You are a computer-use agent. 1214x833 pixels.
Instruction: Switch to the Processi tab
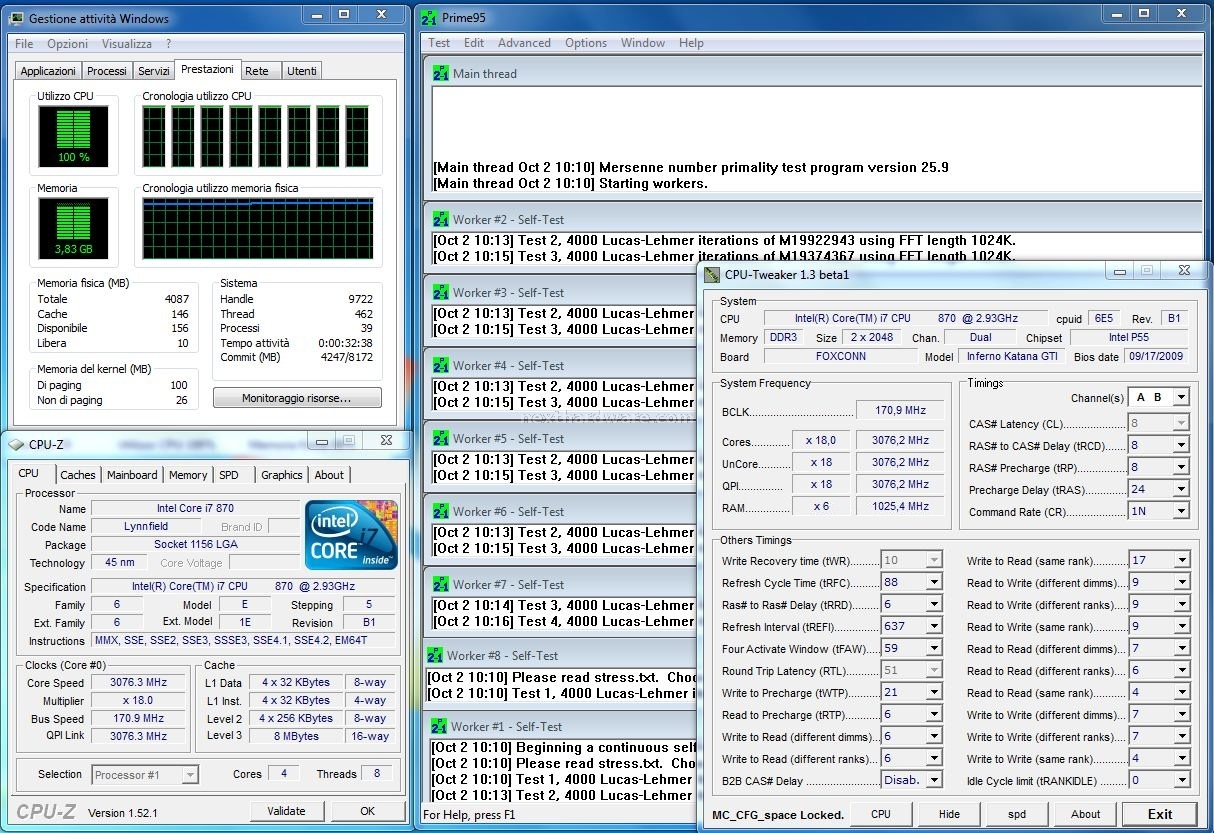[x=107, y=71]
